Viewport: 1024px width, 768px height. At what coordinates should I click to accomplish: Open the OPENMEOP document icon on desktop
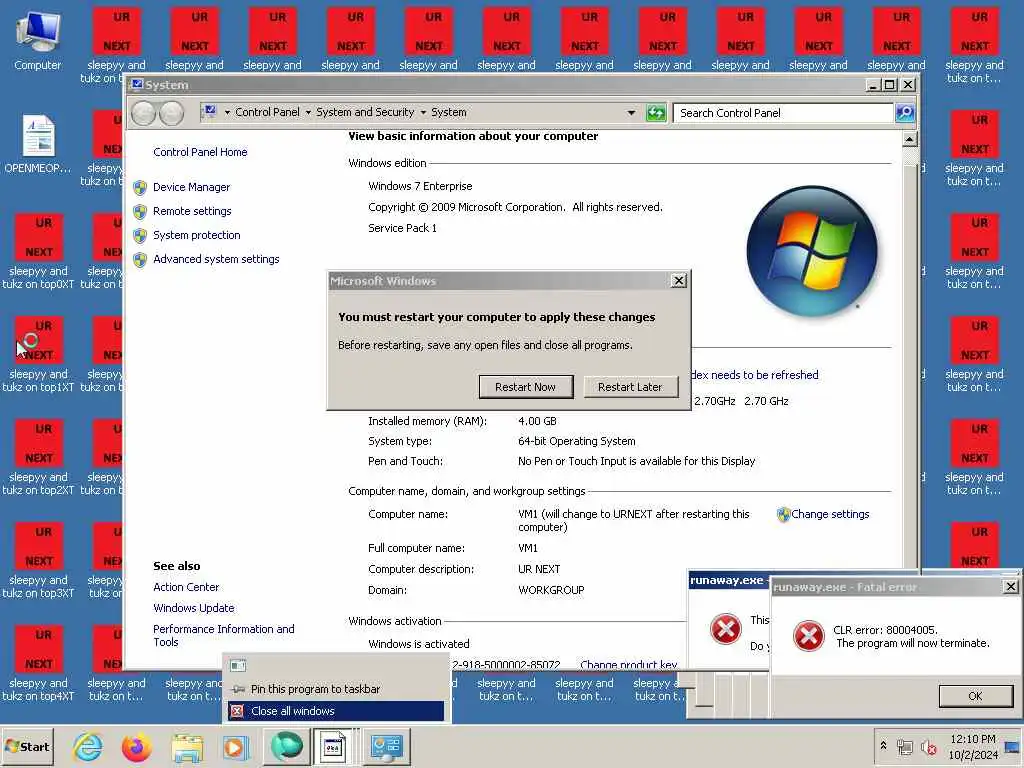(x=38, y=144)
